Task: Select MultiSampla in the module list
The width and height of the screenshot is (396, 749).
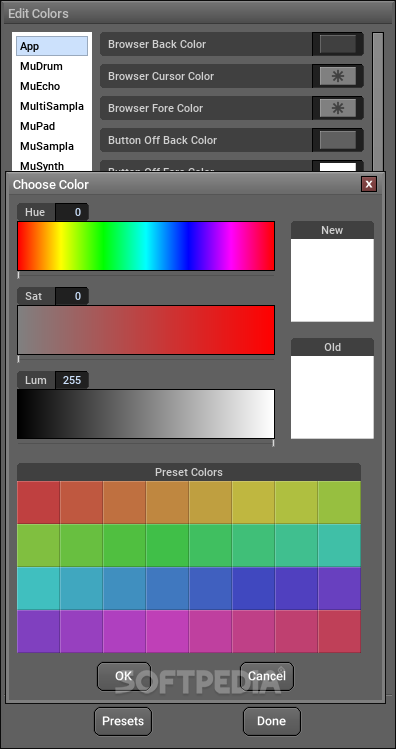Action: click(52, 107)
